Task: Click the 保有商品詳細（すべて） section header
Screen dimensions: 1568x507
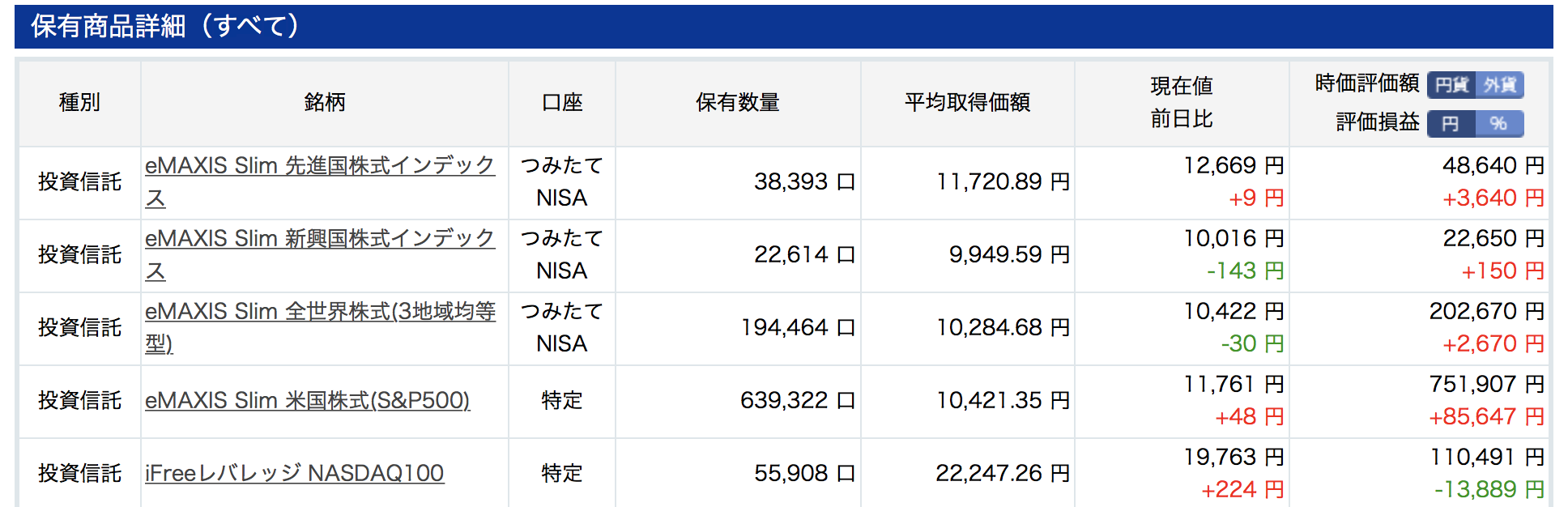Action: coord(165,26)
